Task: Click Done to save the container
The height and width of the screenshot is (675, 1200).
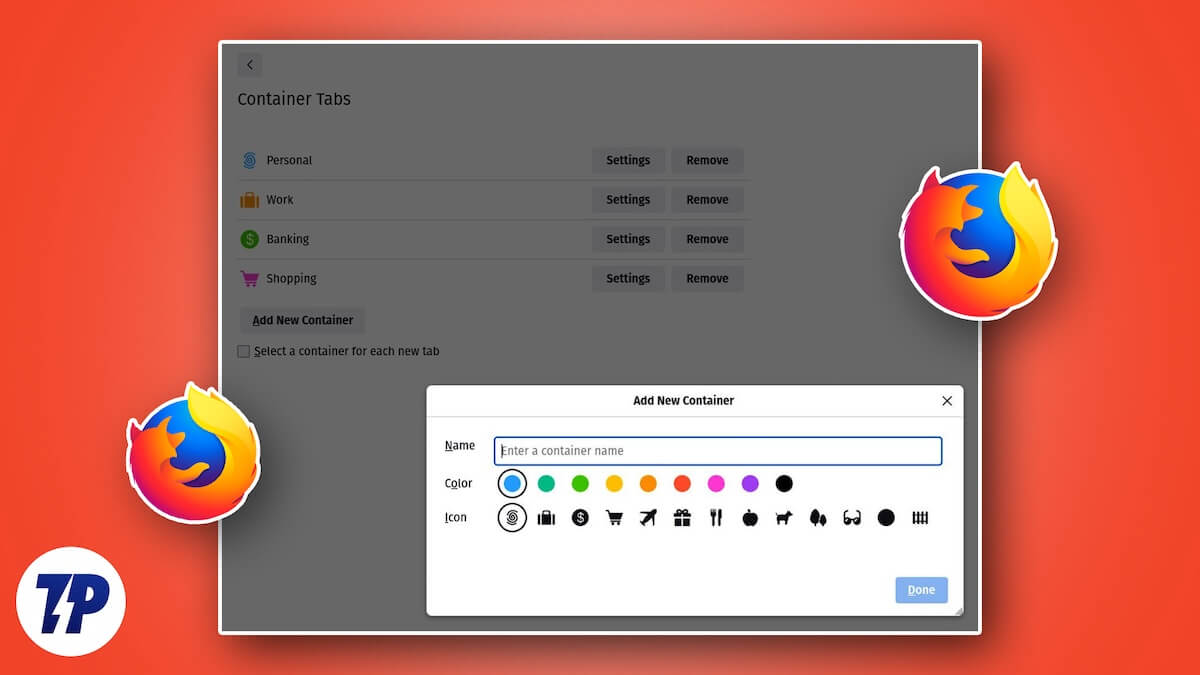Action: pyautogui.click(x=920, y=590)
